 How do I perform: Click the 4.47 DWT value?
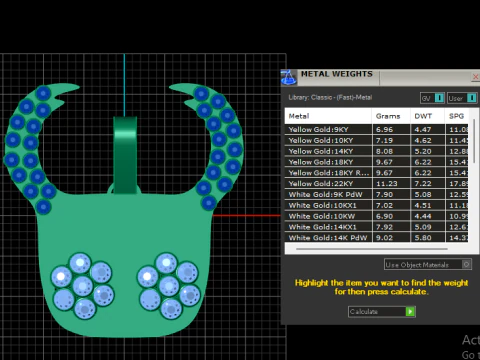(423, 129)
